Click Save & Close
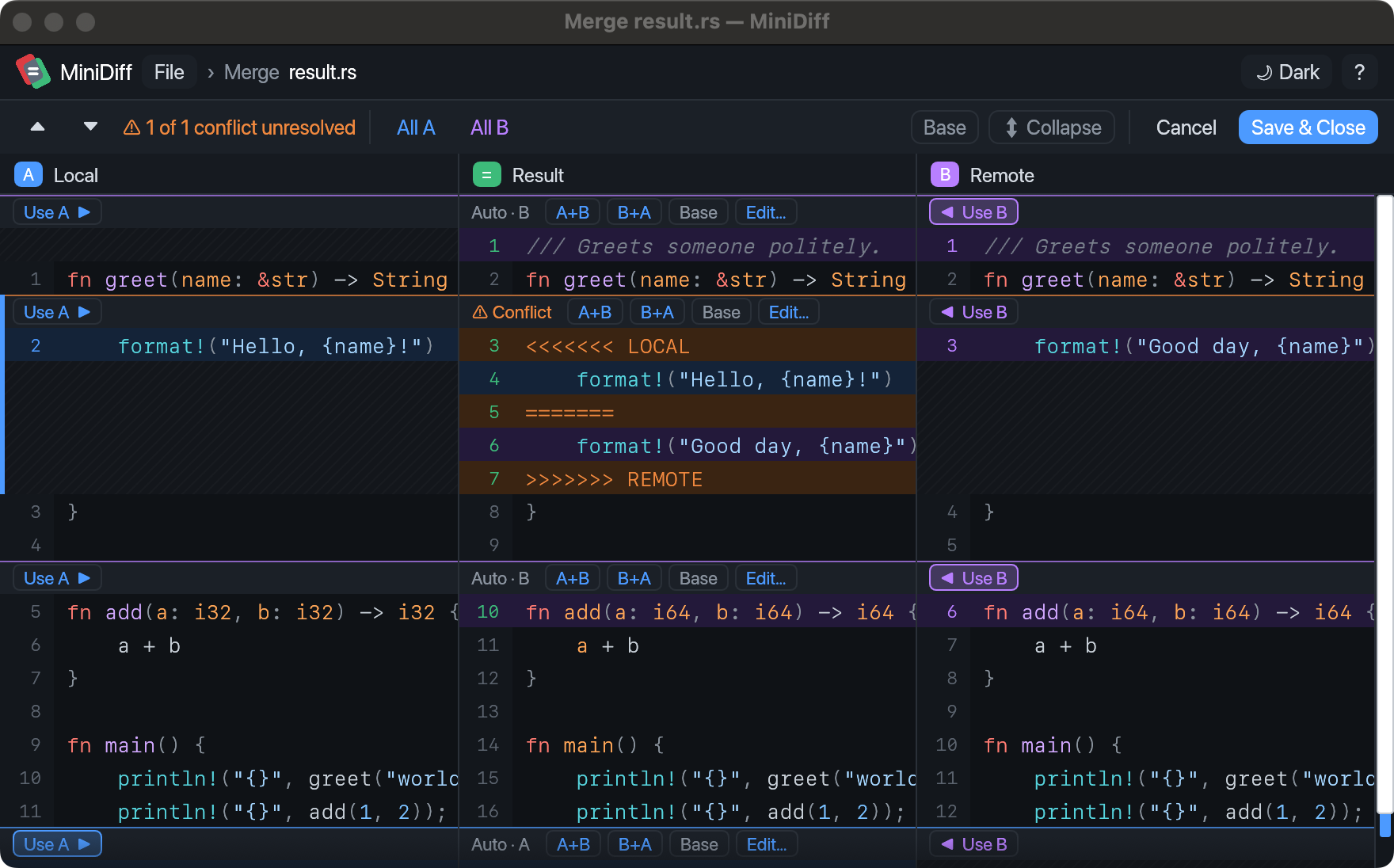Viewport: 1394px width, 868px height. (x=1308, y=128)
